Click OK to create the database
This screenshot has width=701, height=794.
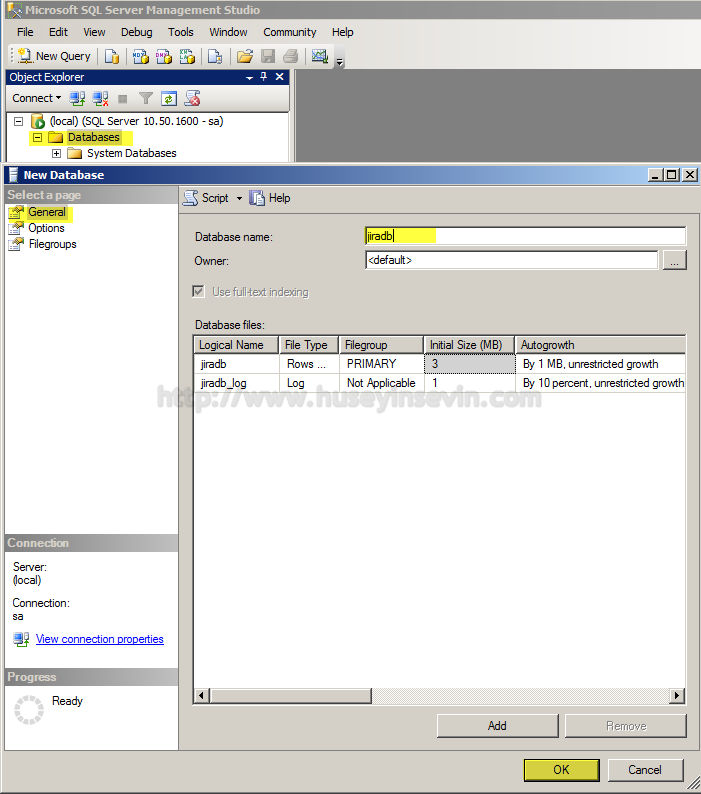coord(561,770)
